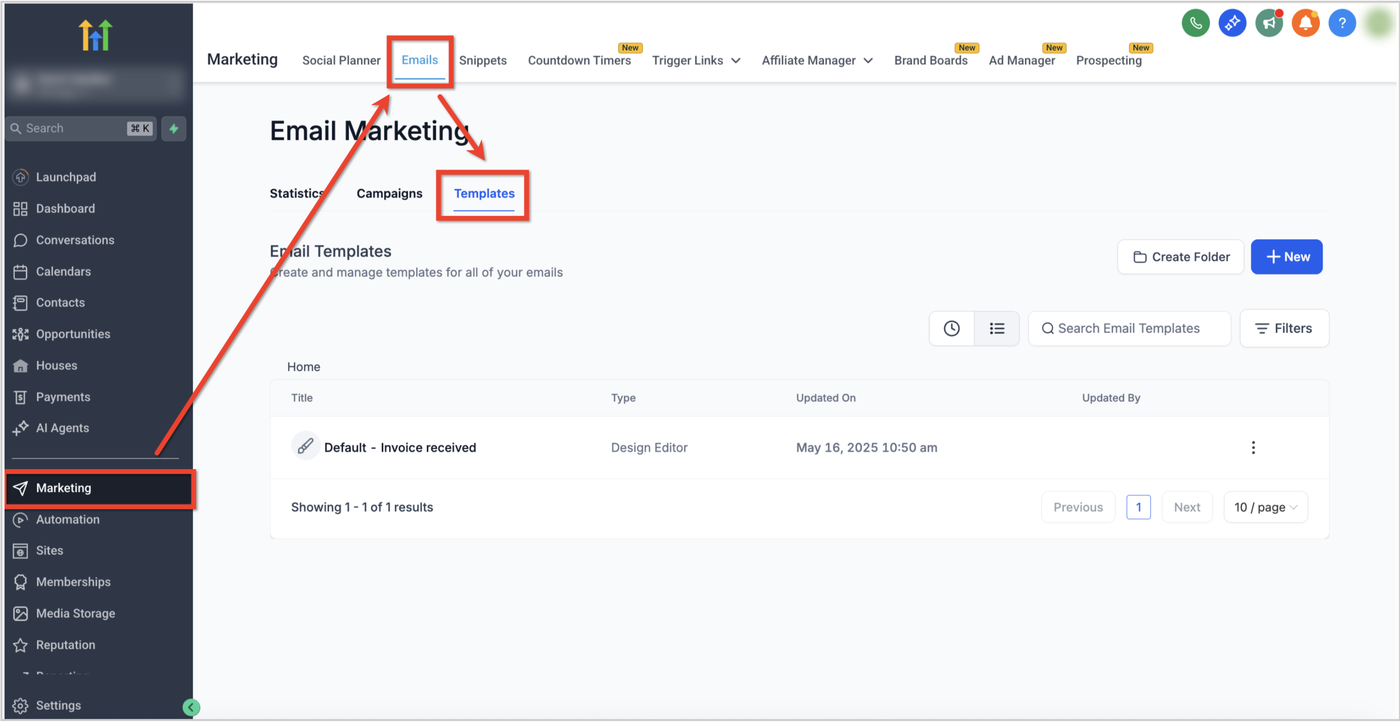Expand the Trigger Links dropdown

pos(696,61)
